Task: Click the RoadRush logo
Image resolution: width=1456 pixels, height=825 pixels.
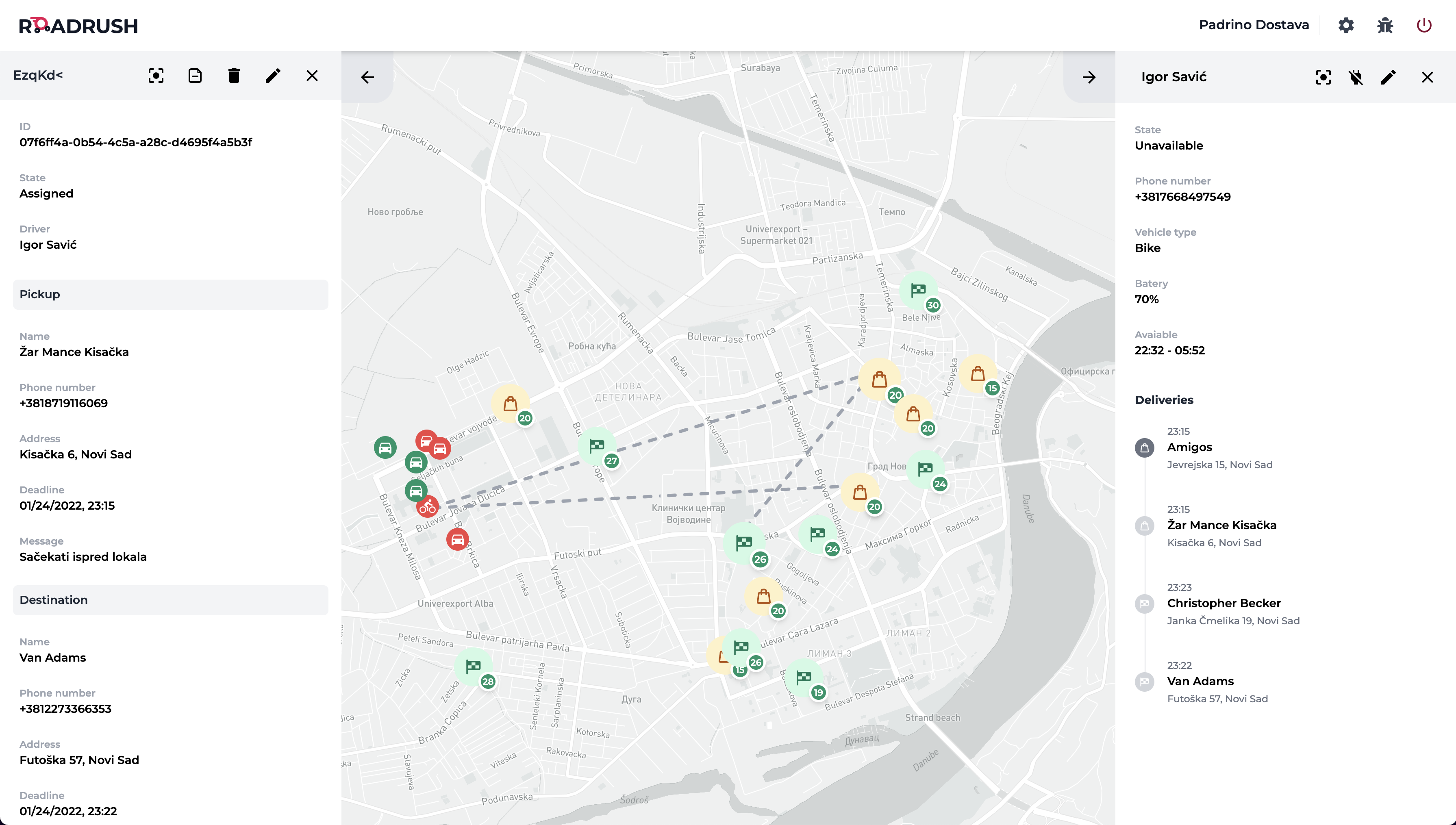Action: [x=78, y=26]
